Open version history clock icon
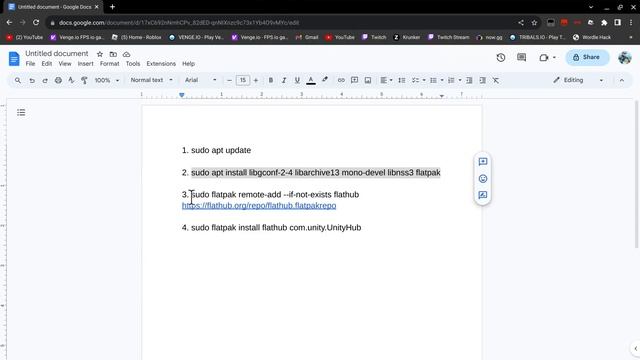Viewport: 640px width, 360px height. 501,58
